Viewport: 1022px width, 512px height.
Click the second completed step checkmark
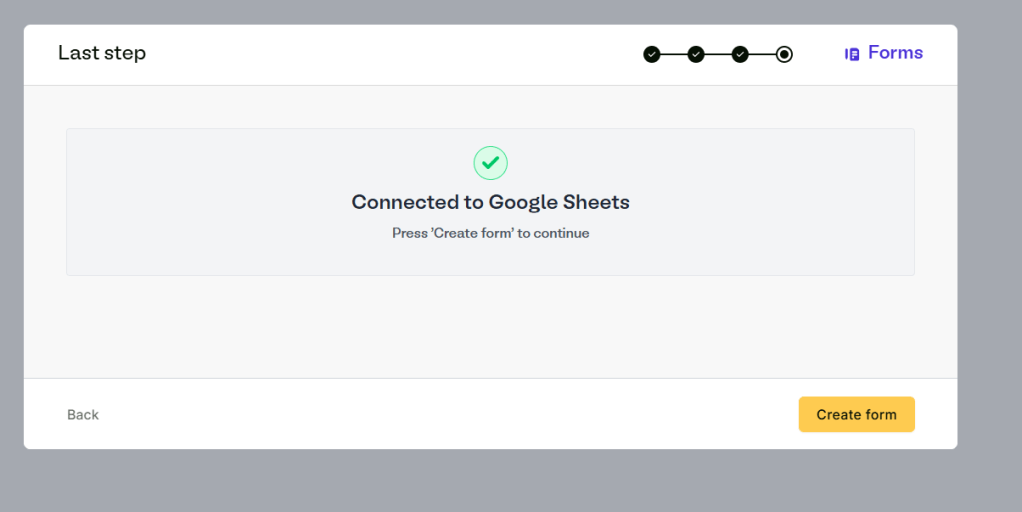point(696,54)
